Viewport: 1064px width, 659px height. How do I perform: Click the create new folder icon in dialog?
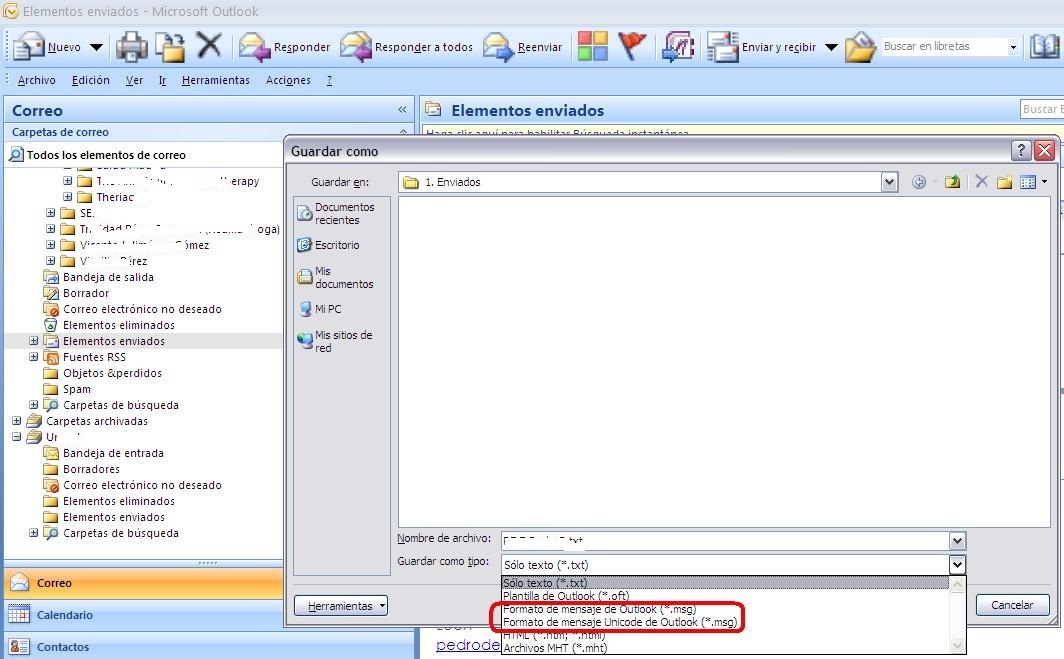(x=1004, y=182)
